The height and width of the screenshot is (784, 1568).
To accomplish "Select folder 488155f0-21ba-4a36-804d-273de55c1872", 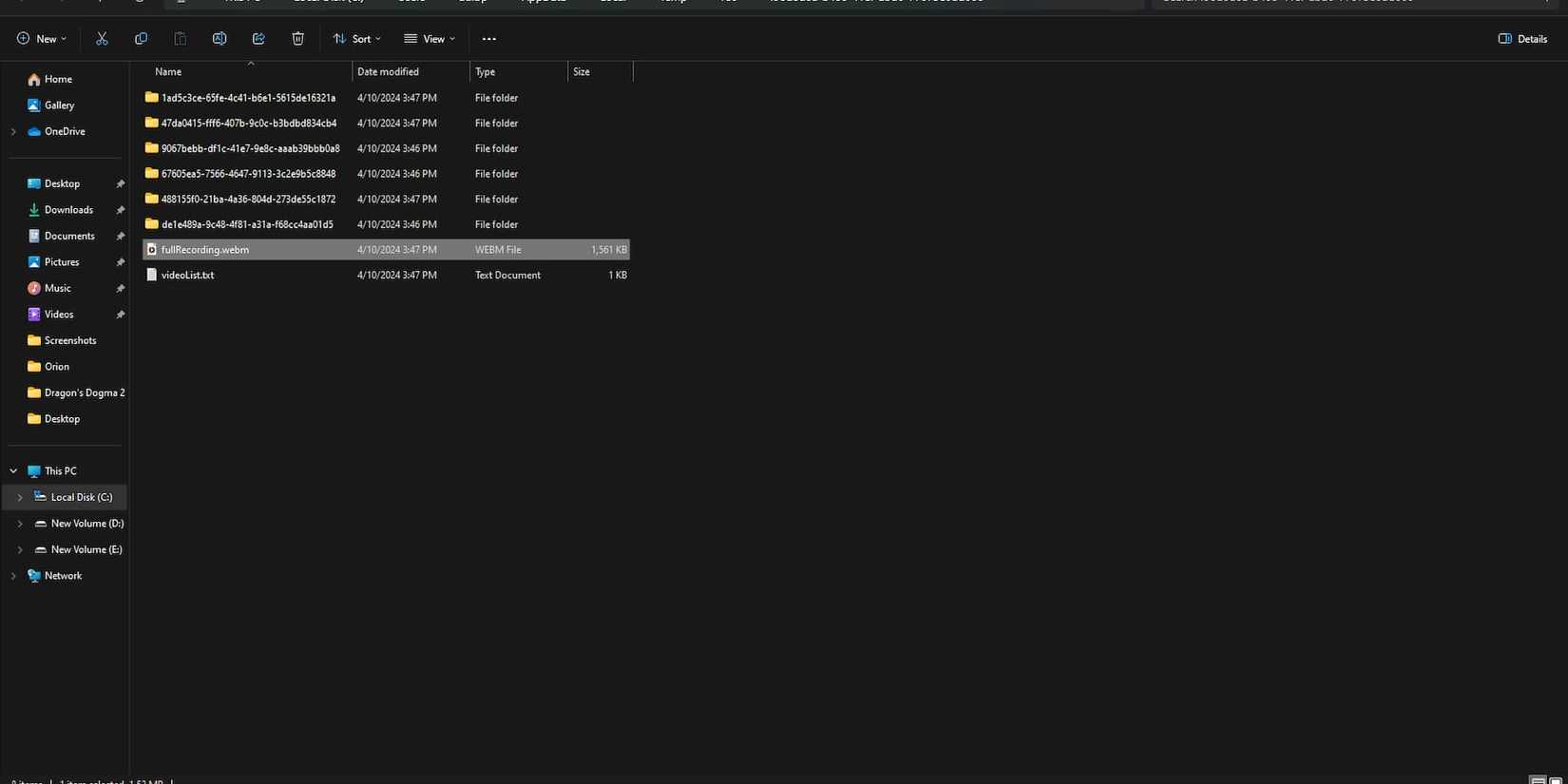I will (386, 200).
